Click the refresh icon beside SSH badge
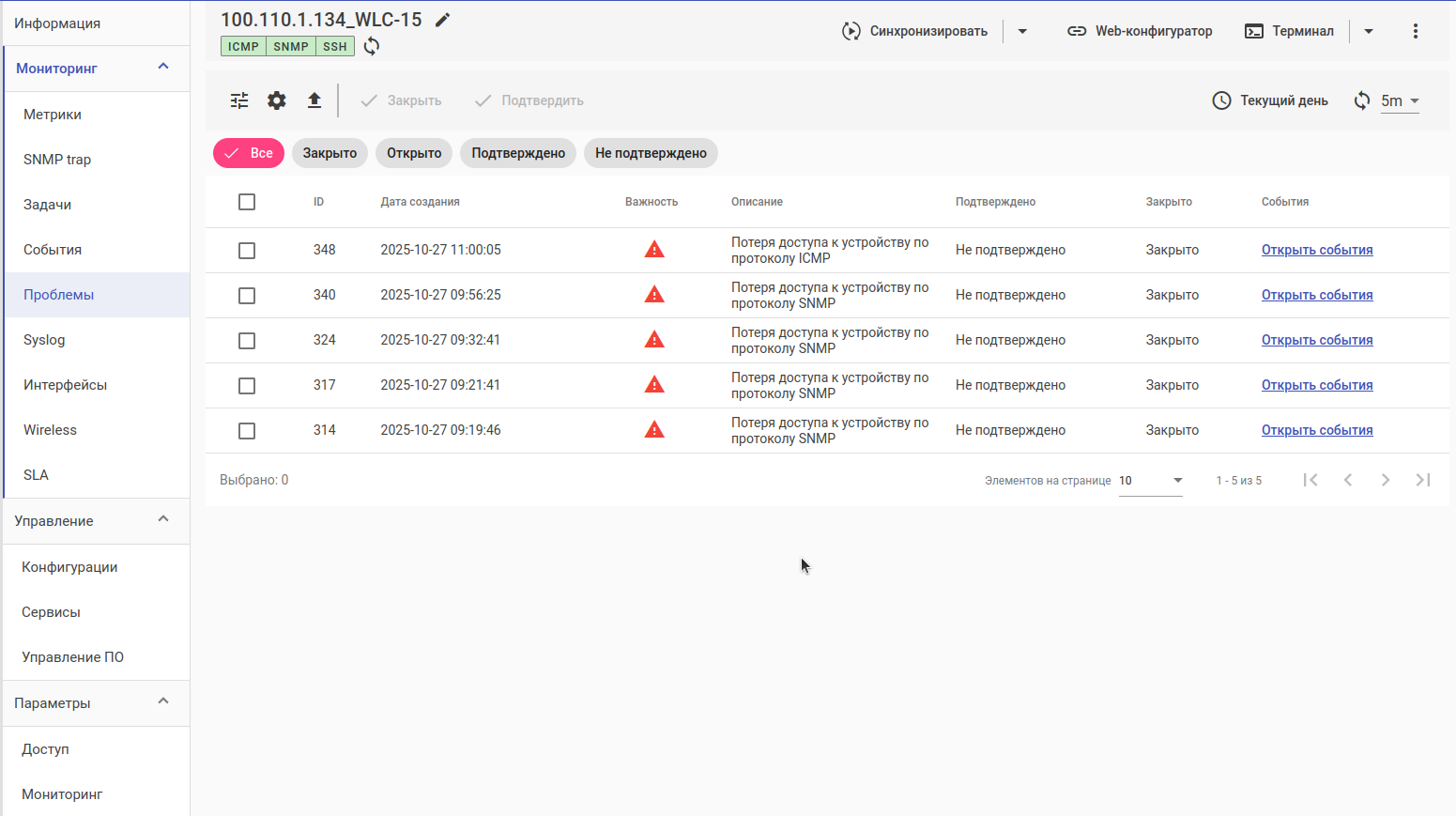This screenshot has height=816, width=1456. [372, 46]
